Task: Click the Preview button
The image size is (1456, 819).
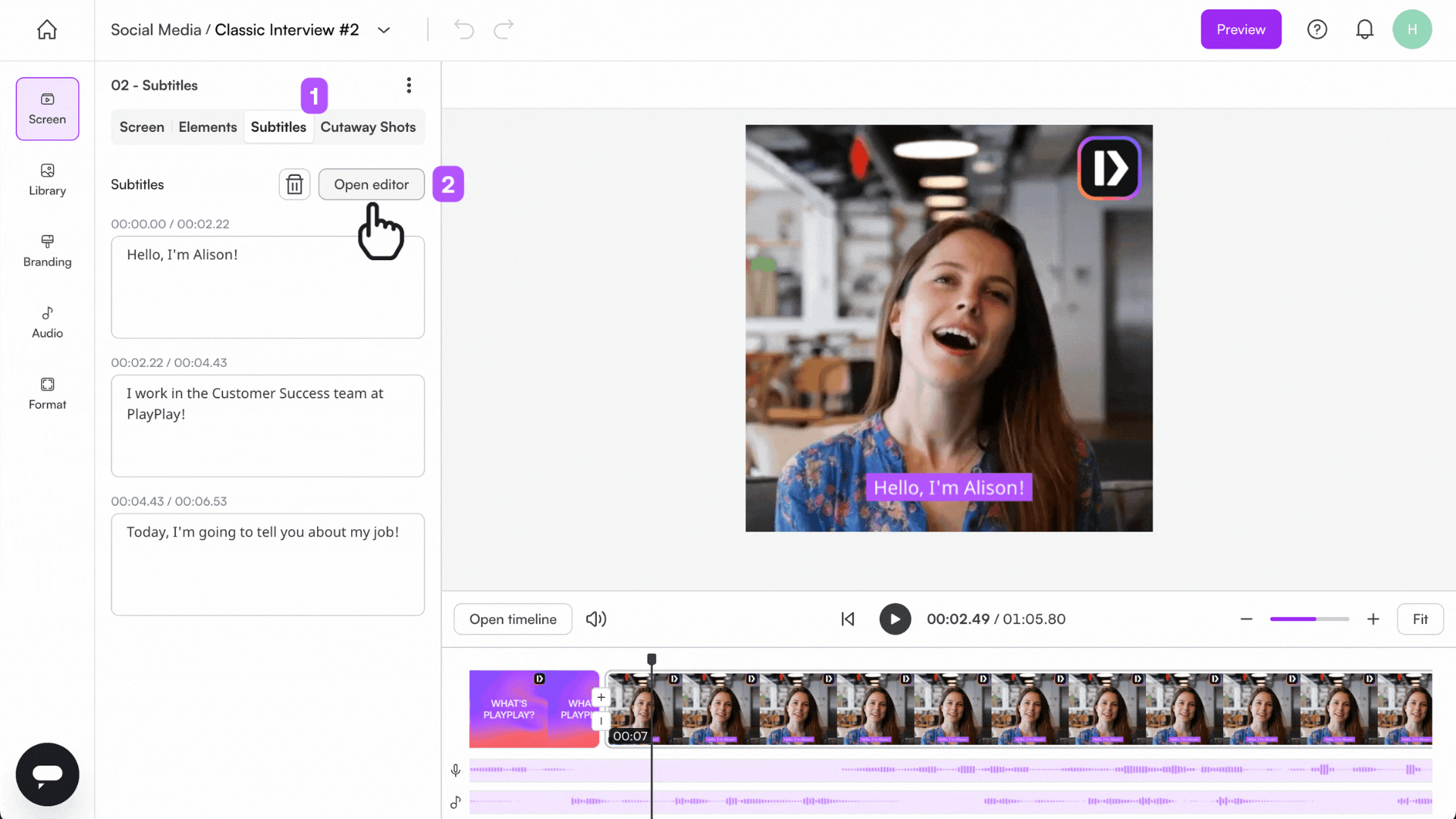Action: click(x=1241, y=29)
